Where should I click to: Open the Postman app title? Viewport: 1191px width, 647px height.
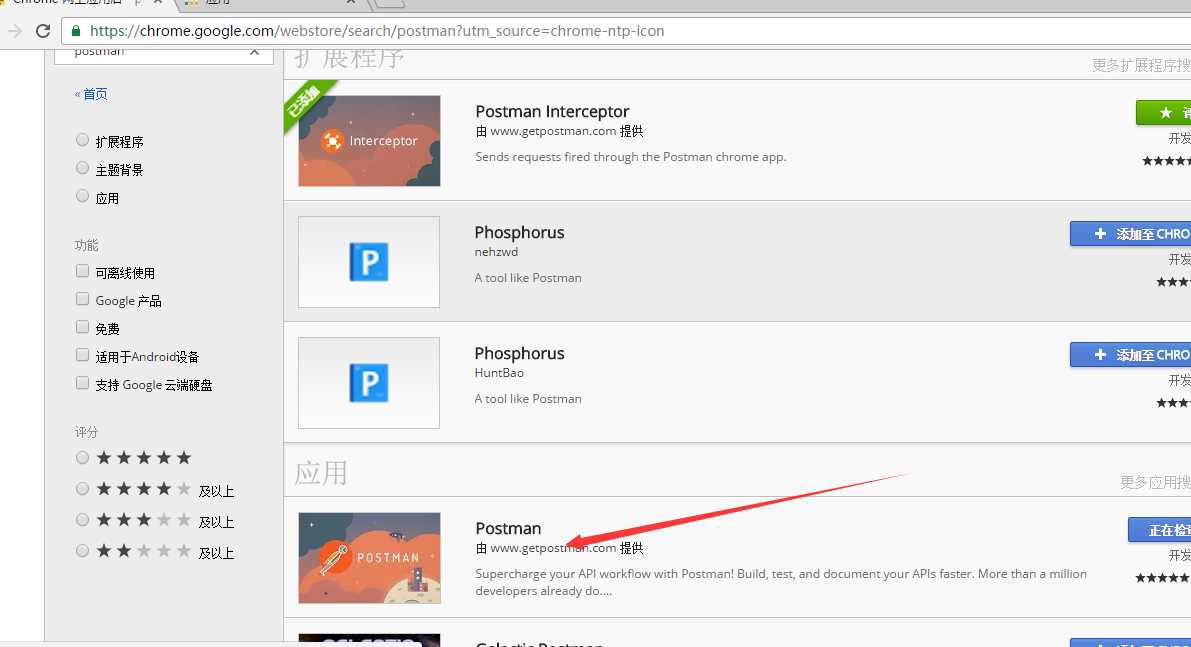point(508,529)
